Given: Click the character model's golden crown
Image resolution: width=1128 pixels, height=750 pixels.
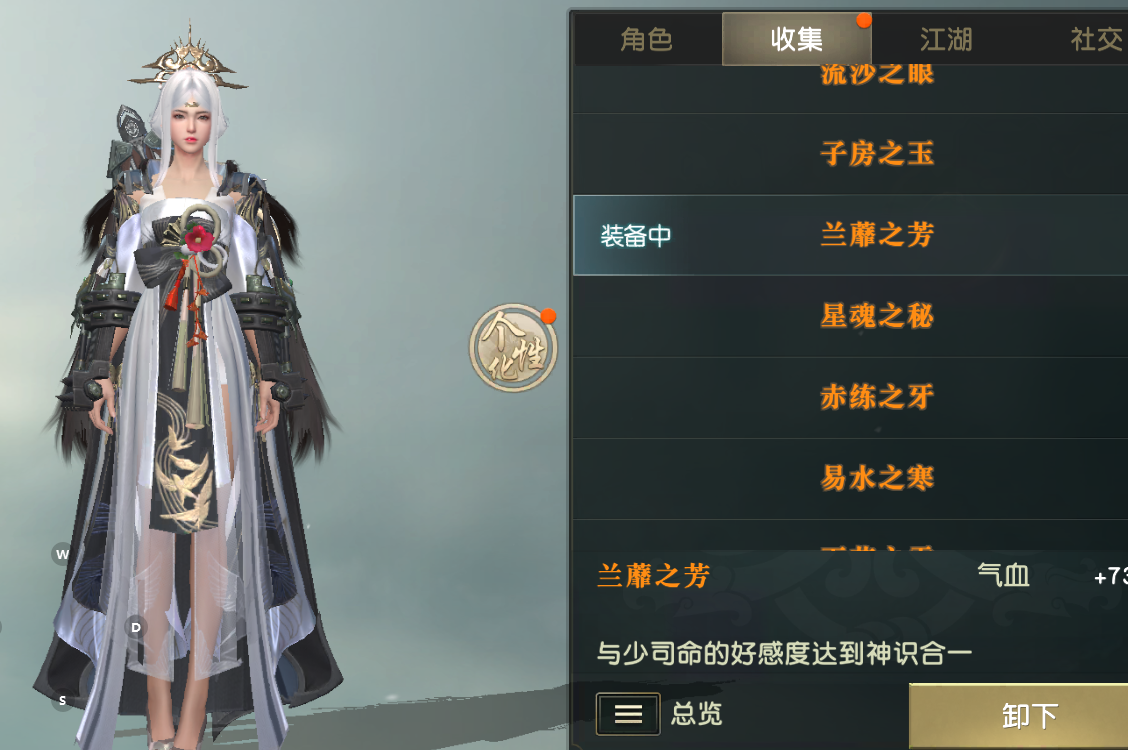Looking at the screenshot, I should 188,61.
